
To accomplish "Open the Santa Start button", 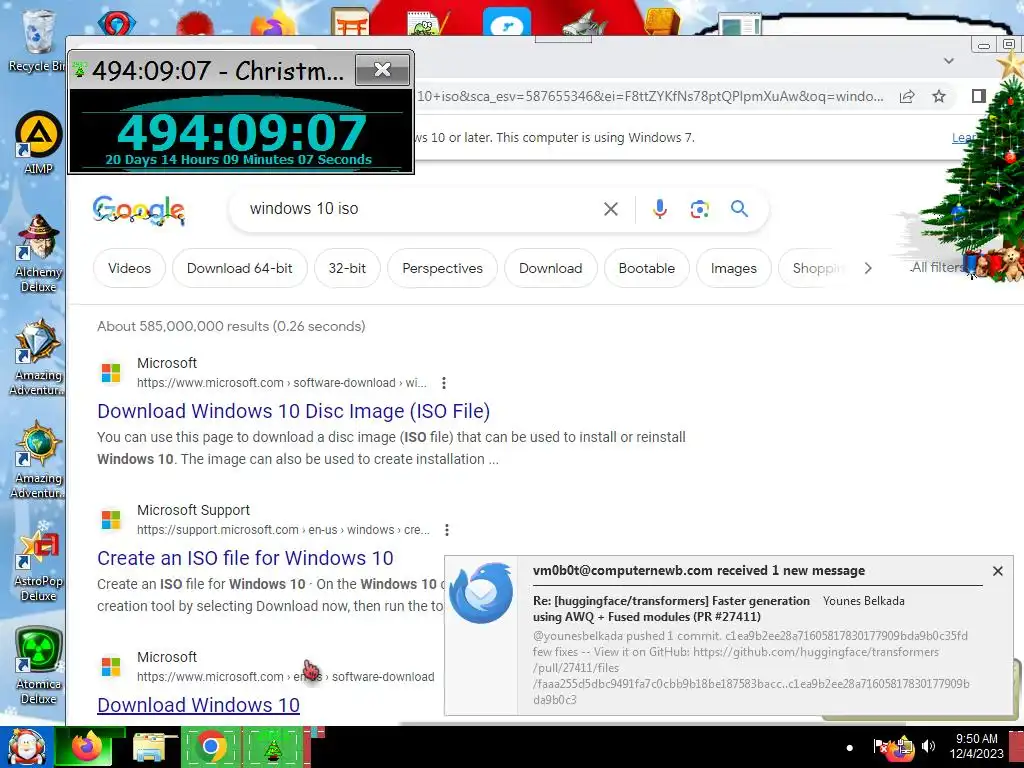I will tap(26, 747).
